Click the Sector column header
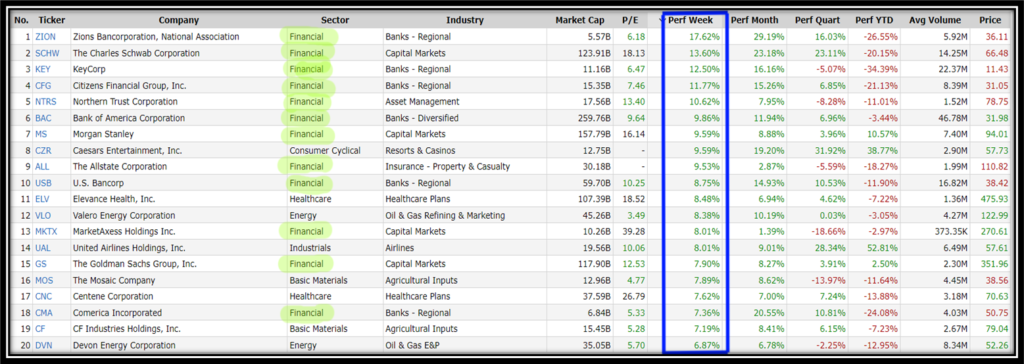This screenshot has height=364, width=1024. click(x=334, y=20)
